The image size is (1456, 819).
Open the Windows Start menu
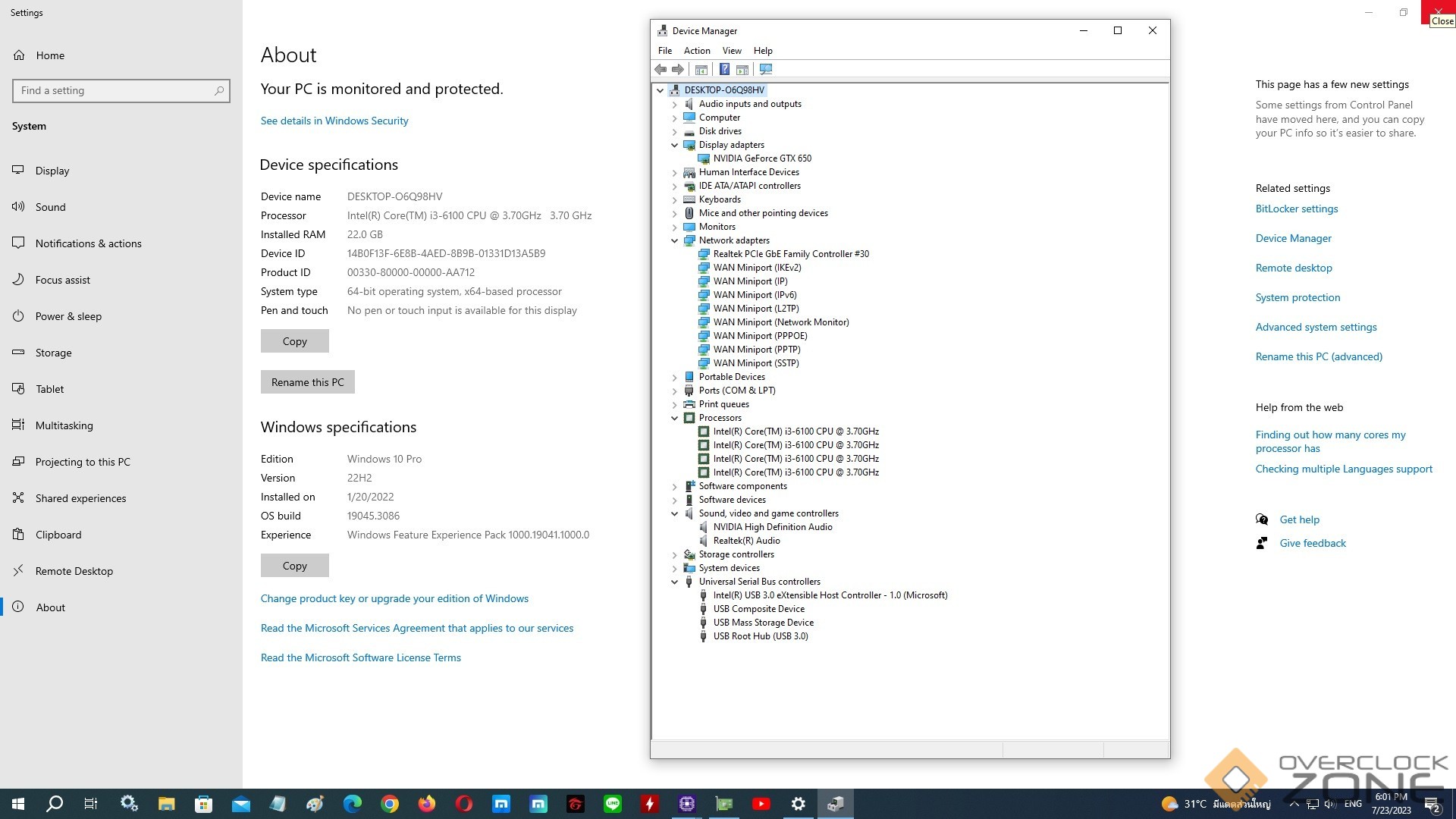tap(18, 804)
